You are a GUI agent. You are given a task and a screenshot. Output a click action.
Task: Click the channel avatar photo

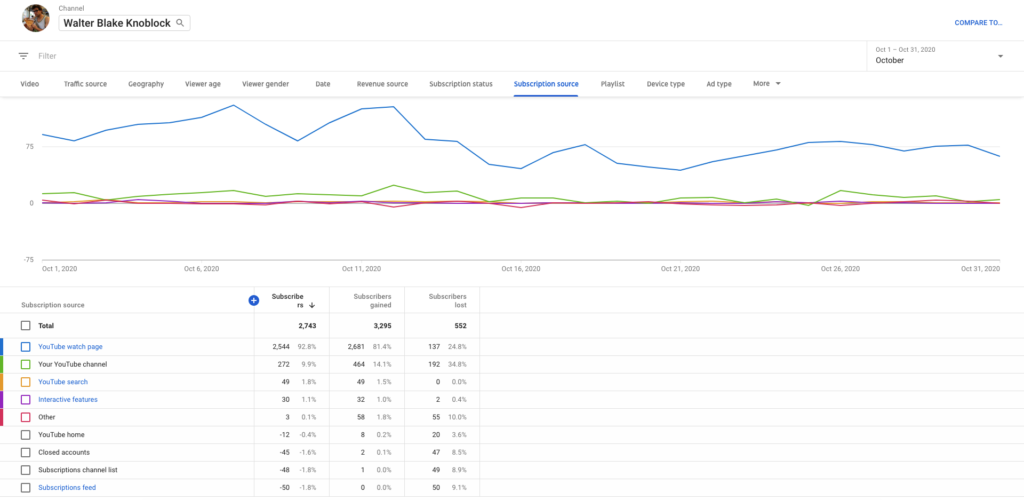(x=35, y=18)
